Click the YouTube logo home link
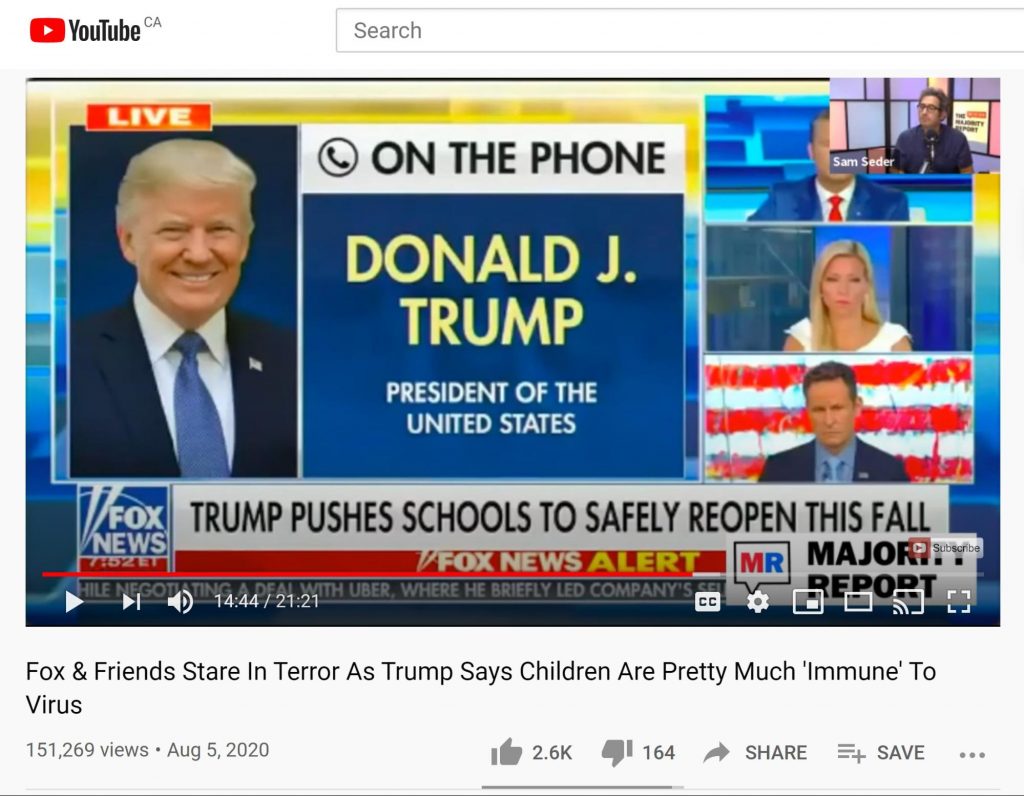Screen dimensions: 1024x796 [x=86, y=30]
